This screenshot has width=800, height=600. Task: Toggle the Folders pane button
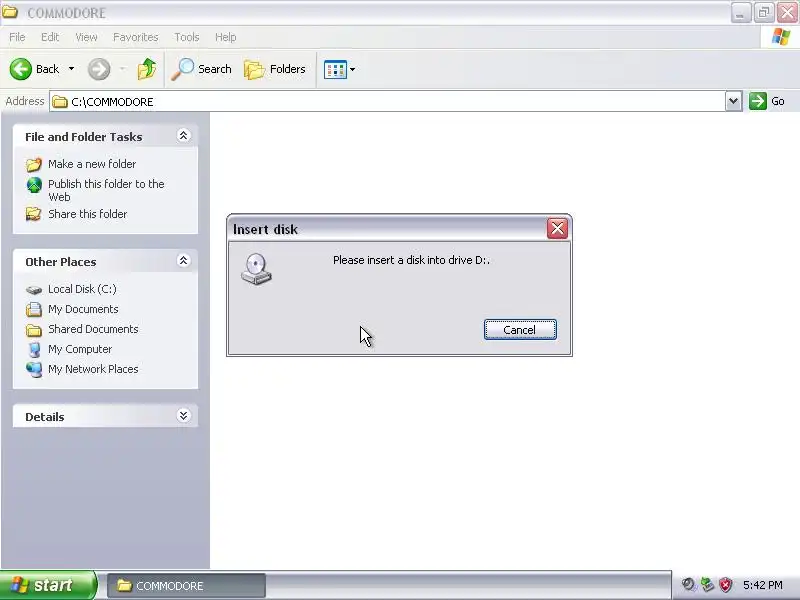pos(274,69)
